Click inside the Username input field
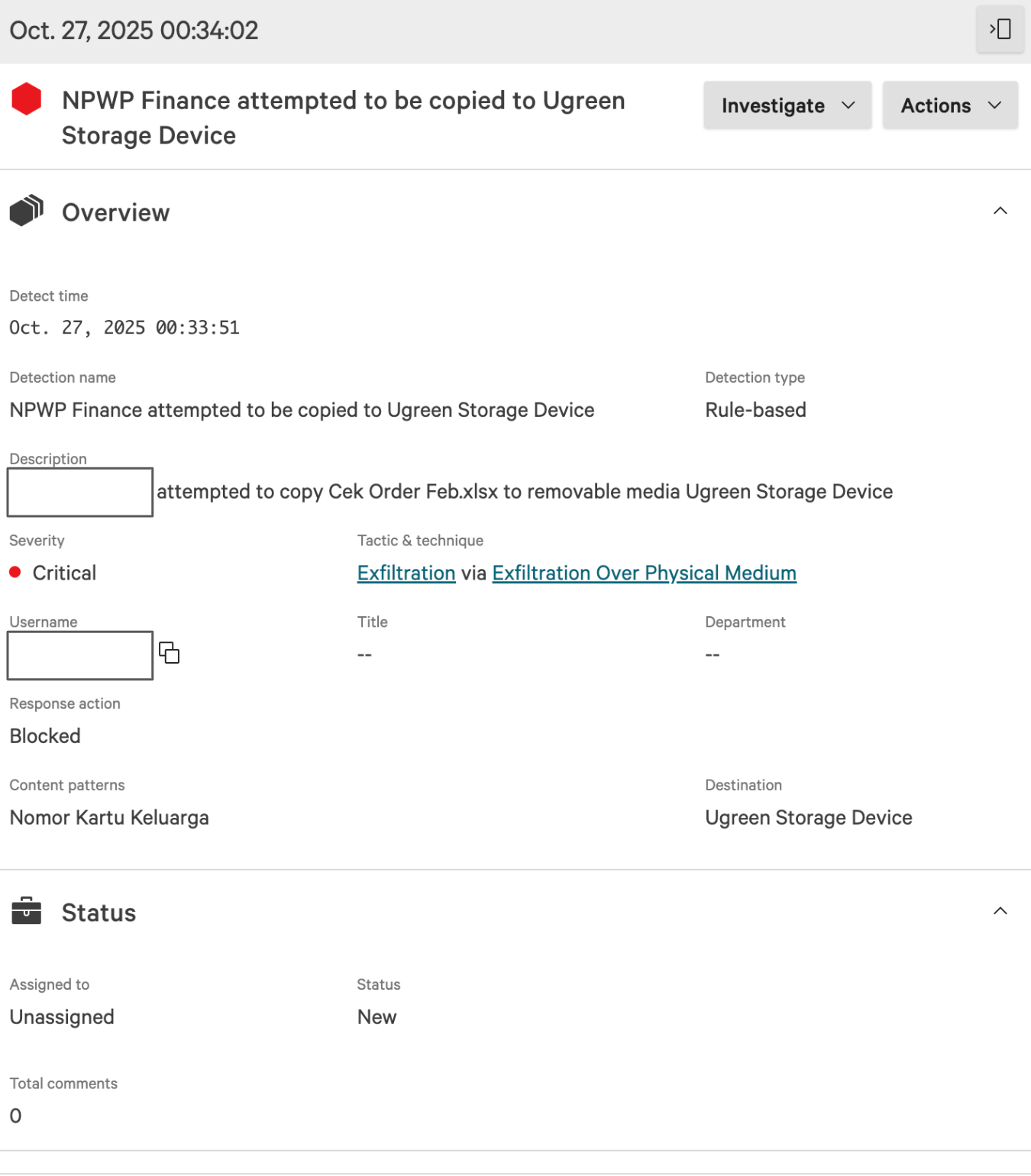This screenshot has width=1031, height=1176. pos(79,655)
